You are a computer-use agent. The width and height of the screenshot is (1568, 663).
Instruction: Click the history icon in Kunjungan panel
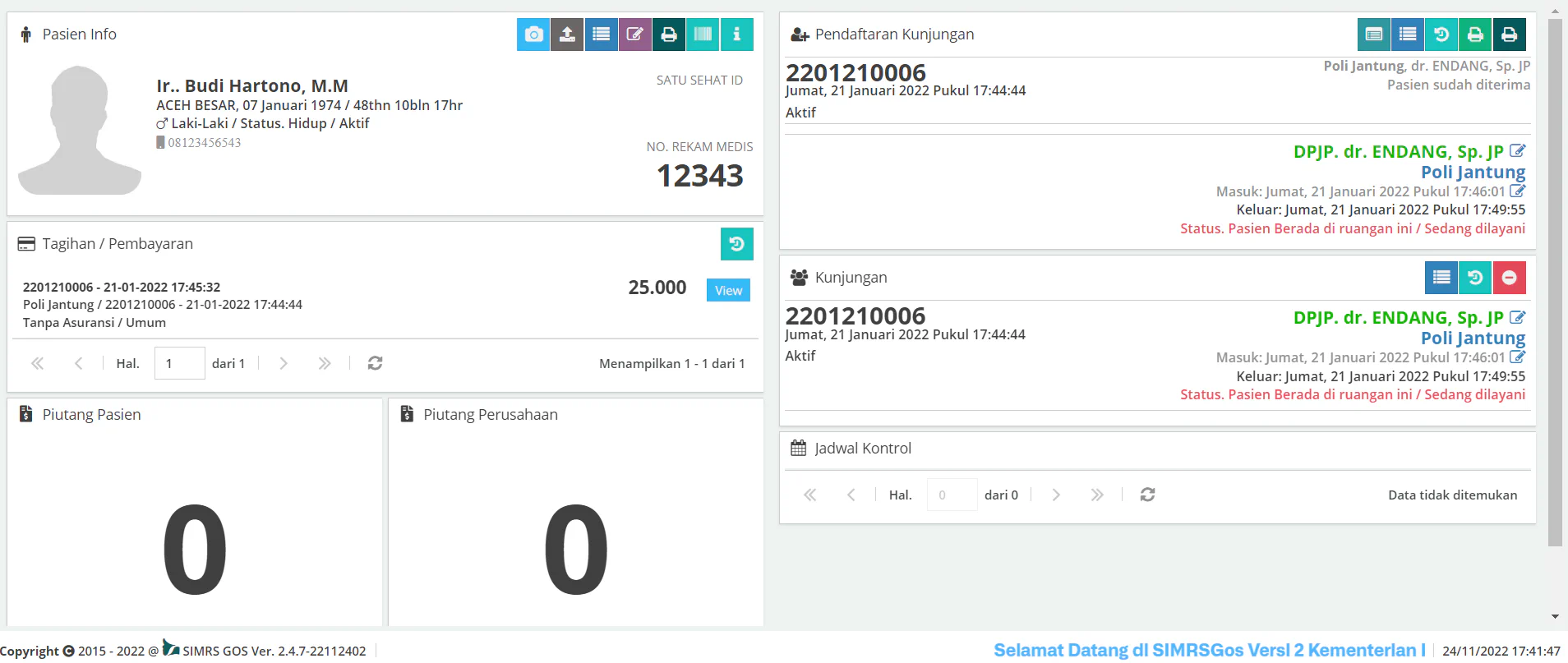(1475, 278)
